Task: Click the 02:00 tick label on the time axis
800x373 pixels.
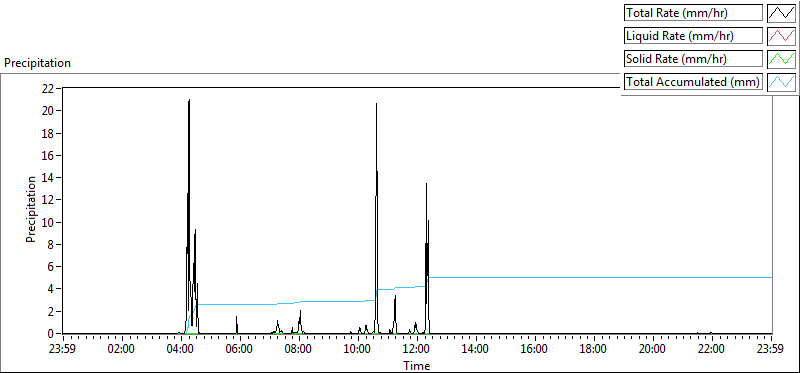Action: 121,350
